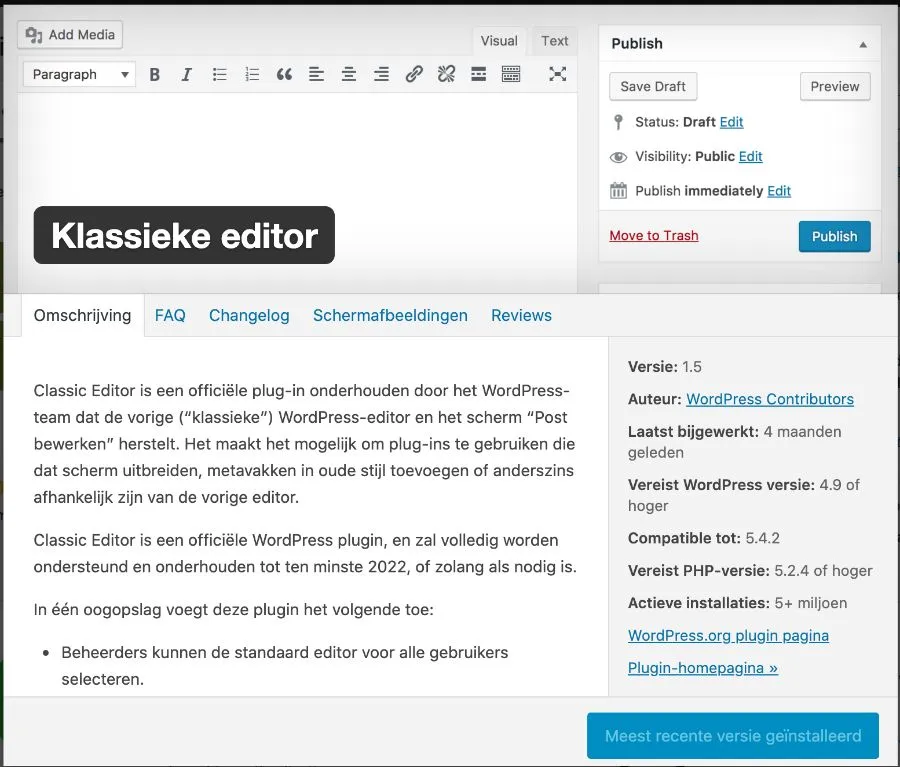
Task: Click the Add Media button
Action: tap(70, 35)
